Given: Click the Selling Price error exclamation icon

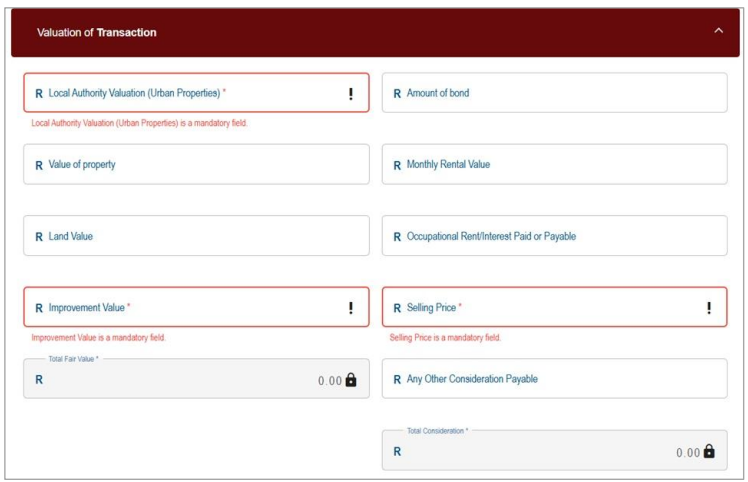Looking at the screenshot, I should click(x=709, y=308).
